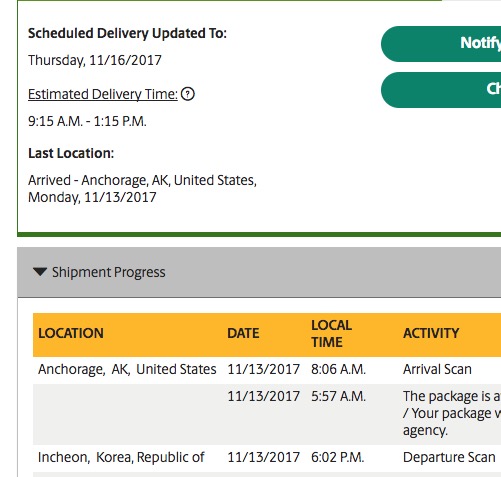Click the 5:57 A.M. local time cell

pyautogui.click(x=338, y=397)
